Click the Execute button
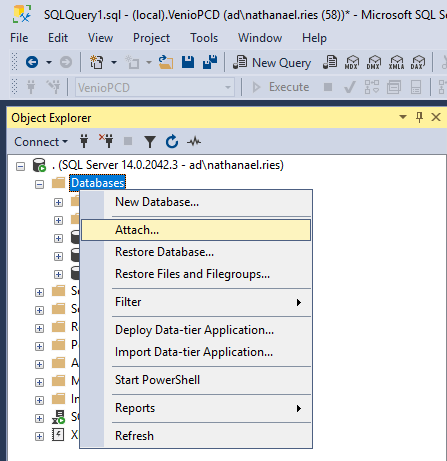447x461 pixels. pyautogui.click(x=281, y=87)
